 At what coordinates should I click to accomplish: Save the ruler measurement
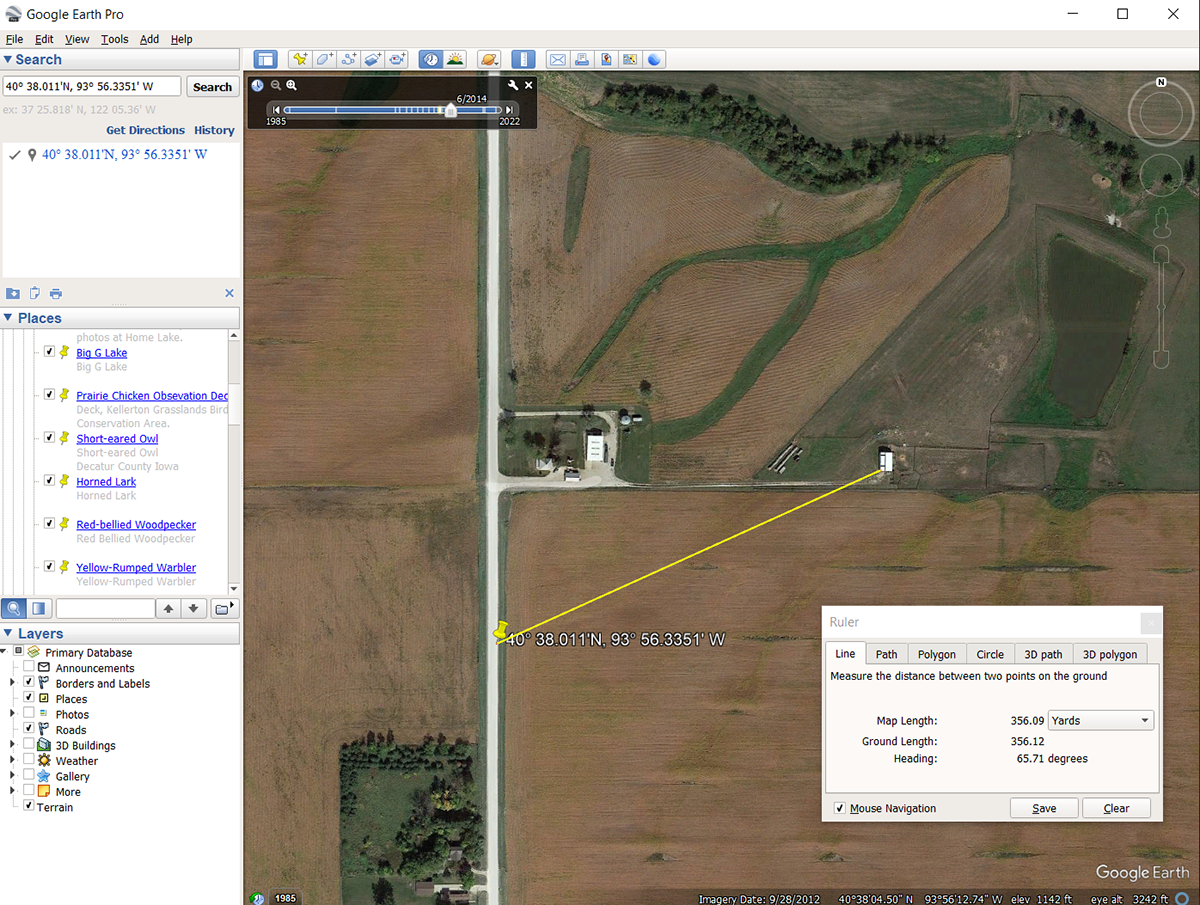[x=1044, y=808]
